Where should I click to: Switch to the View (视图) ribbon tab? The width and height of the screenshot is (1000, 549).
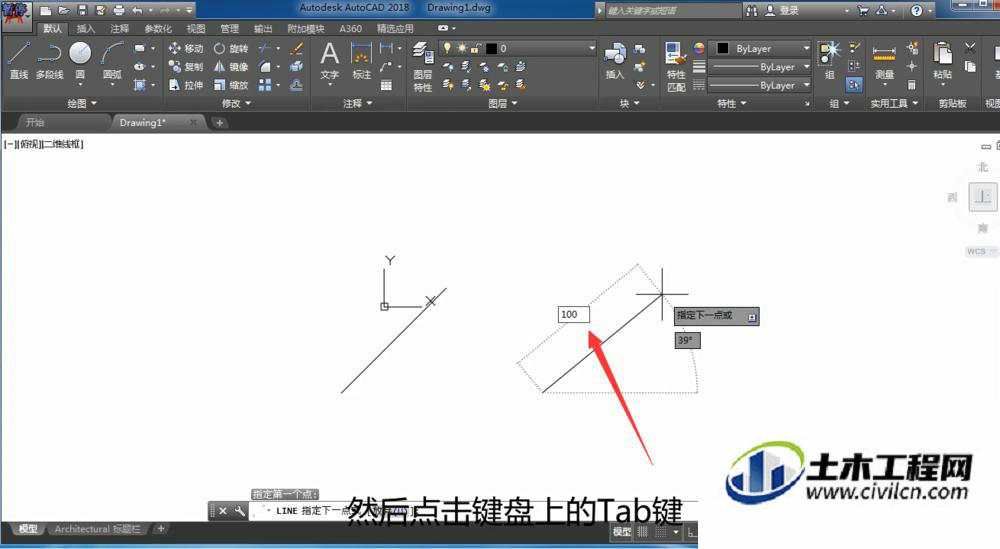coord(196,29)
